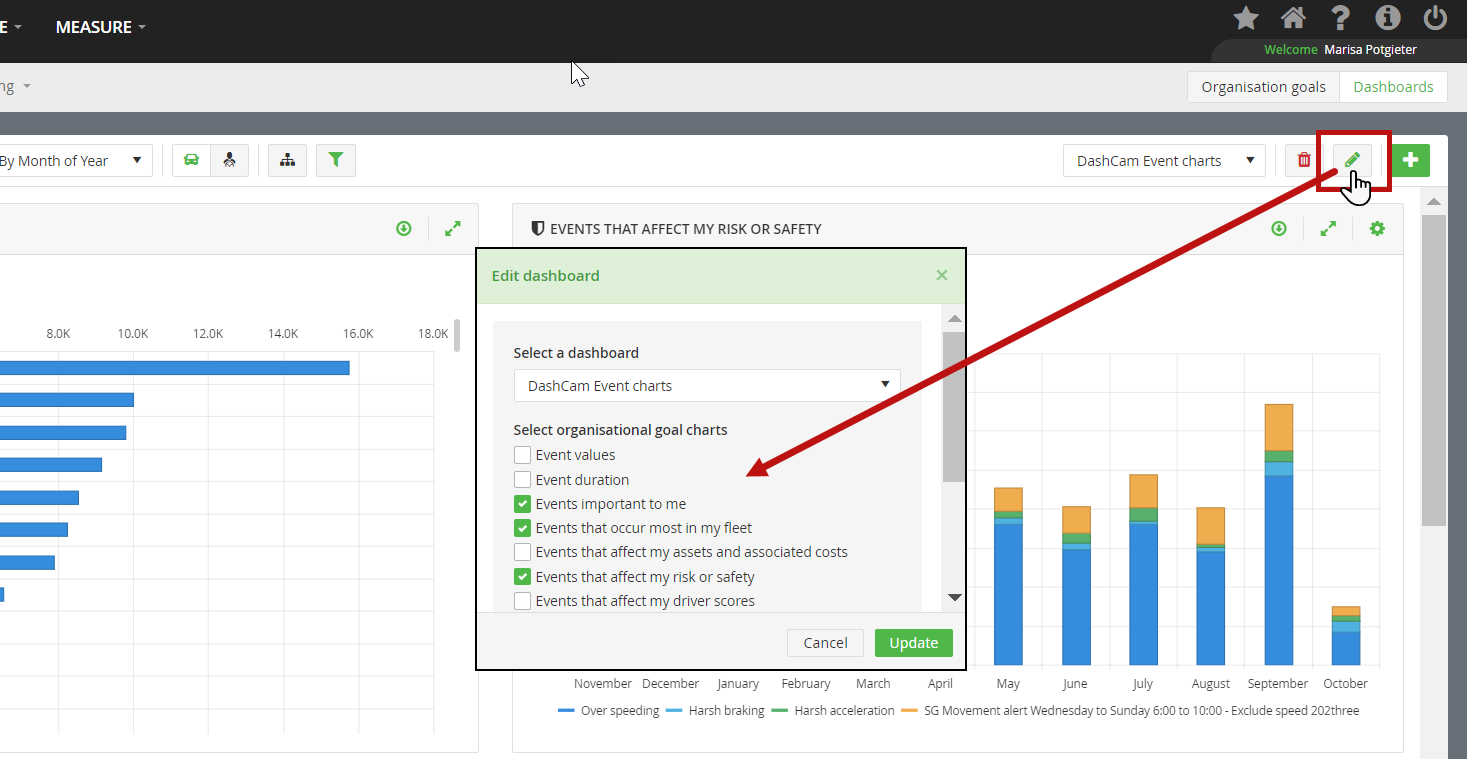
Task: Click the green funnel filter button
Action: pos(336,160)
